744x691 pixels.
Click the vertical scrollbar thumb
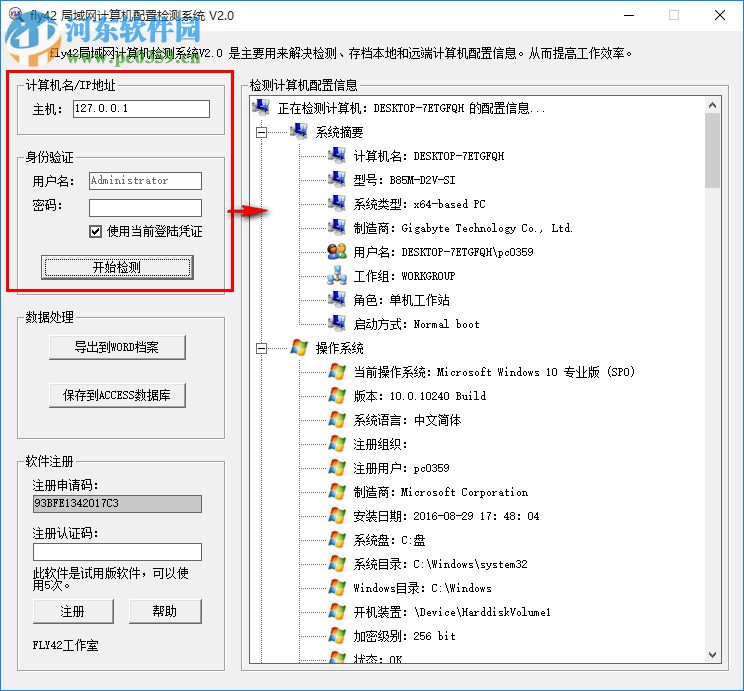(x=712, y=151)
